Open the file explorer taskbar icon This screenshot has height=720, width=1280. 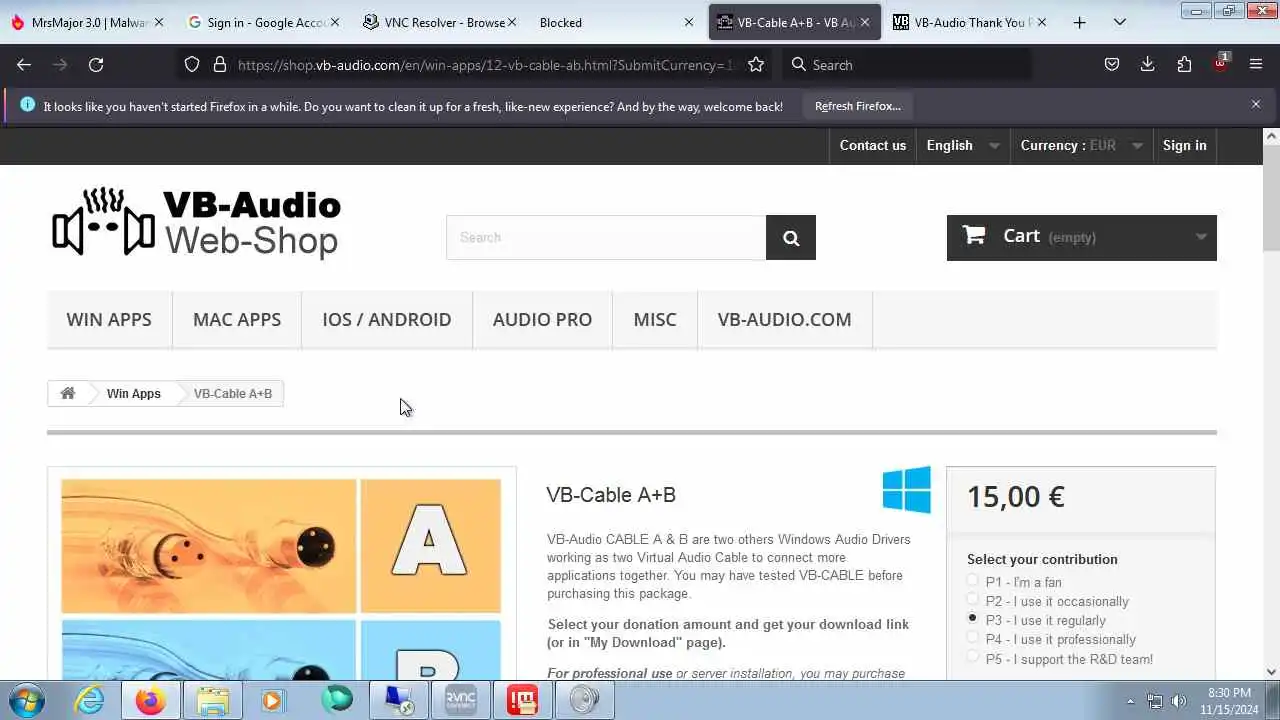coord(213,700)
